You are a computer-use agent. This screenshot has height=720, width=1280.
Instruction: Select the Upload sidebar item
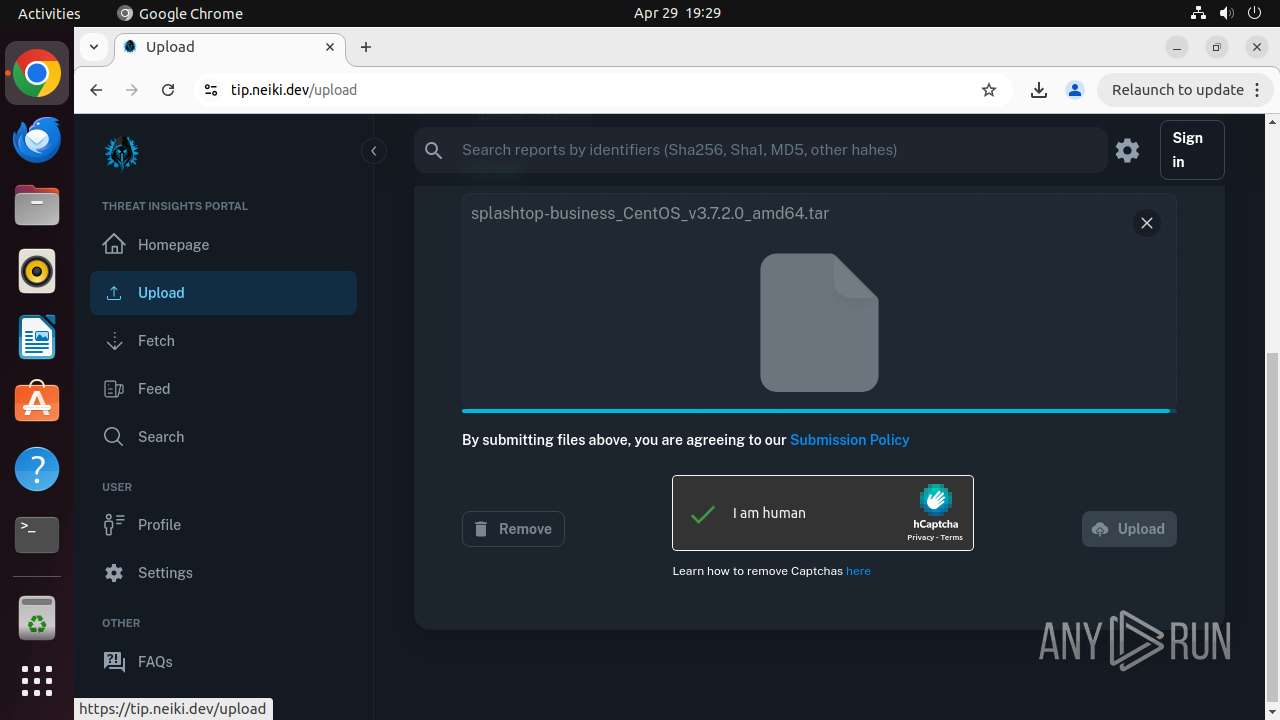[x=223, y=293]
